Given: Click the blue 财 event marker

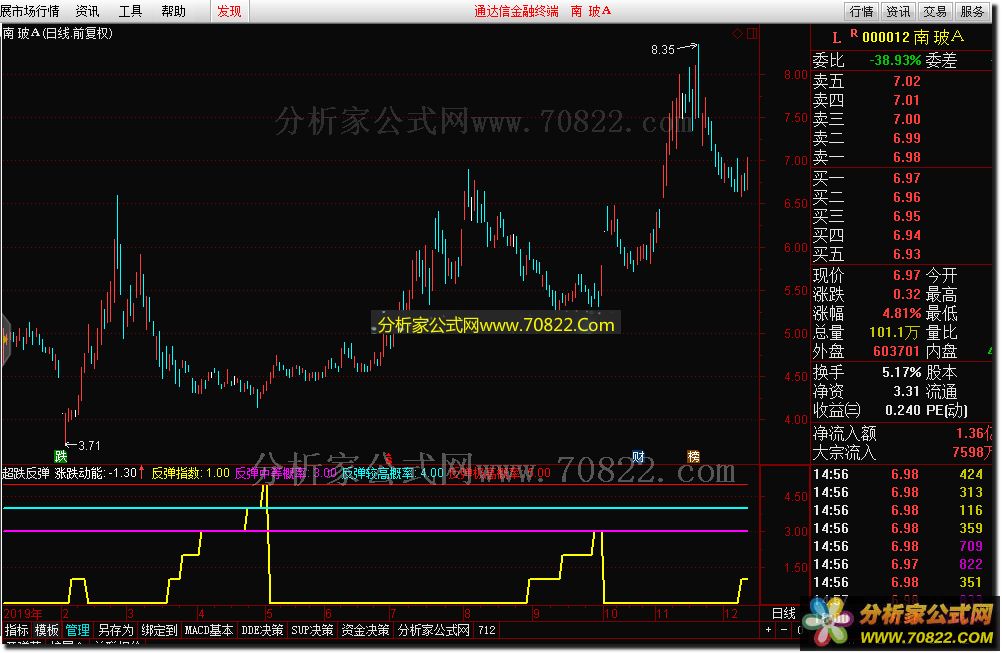Looking at the screenshot, I should (x=638, y=456).
